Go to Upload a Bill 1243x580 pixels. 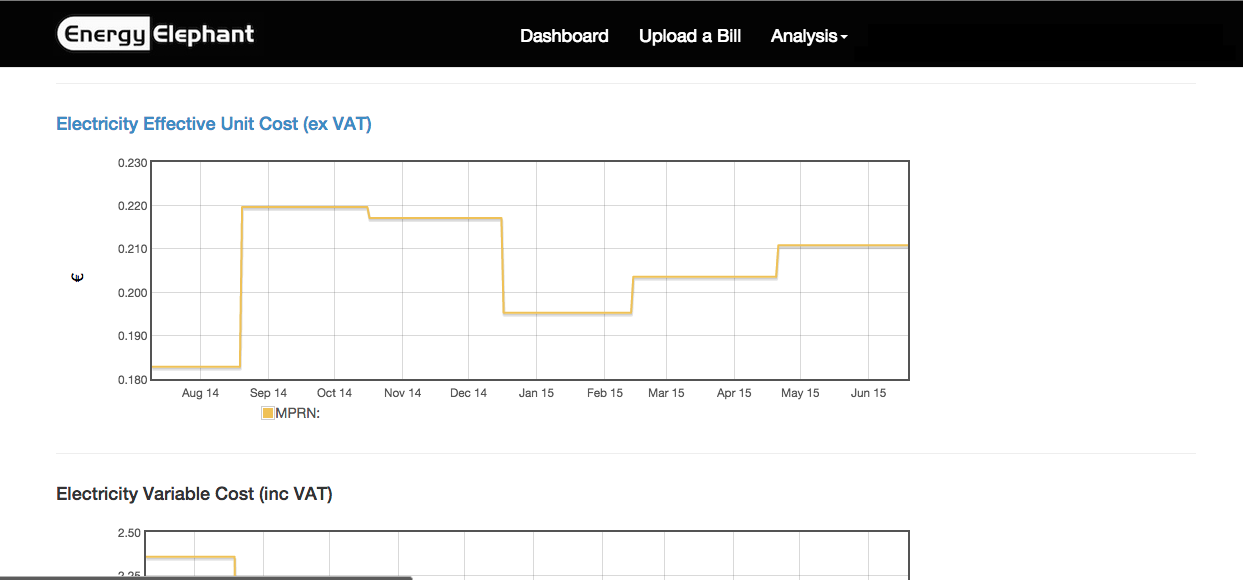(690, 36)
